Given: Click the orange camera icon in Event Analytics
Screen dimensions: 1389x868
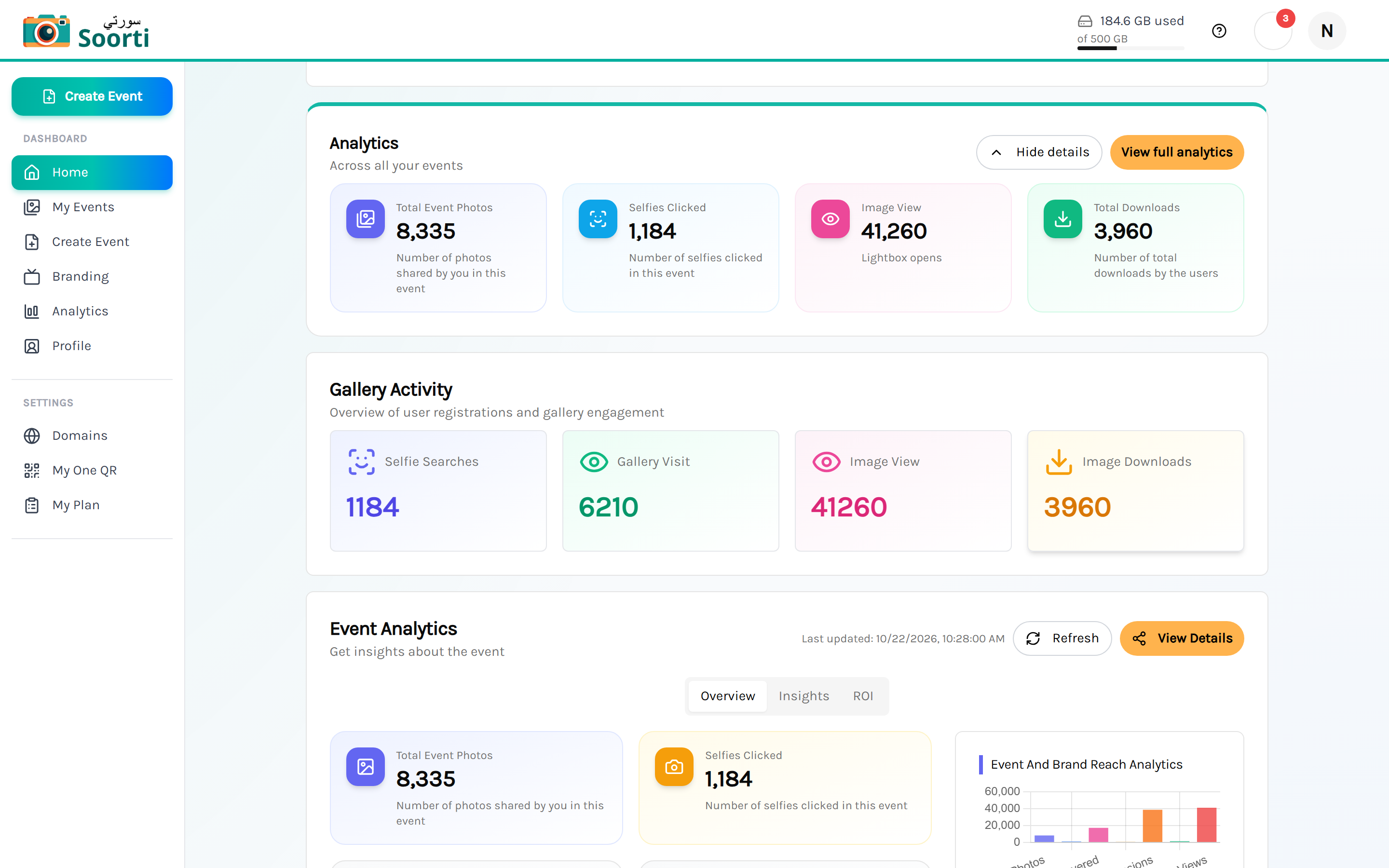Looking at the screenshot, I should (x=674, y=766).
